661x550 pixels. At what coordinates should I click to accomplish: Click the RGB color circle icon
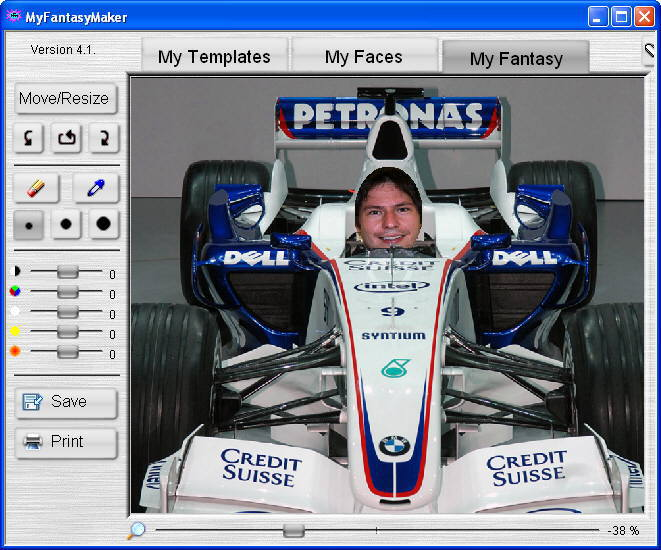(x=15, y=291)
